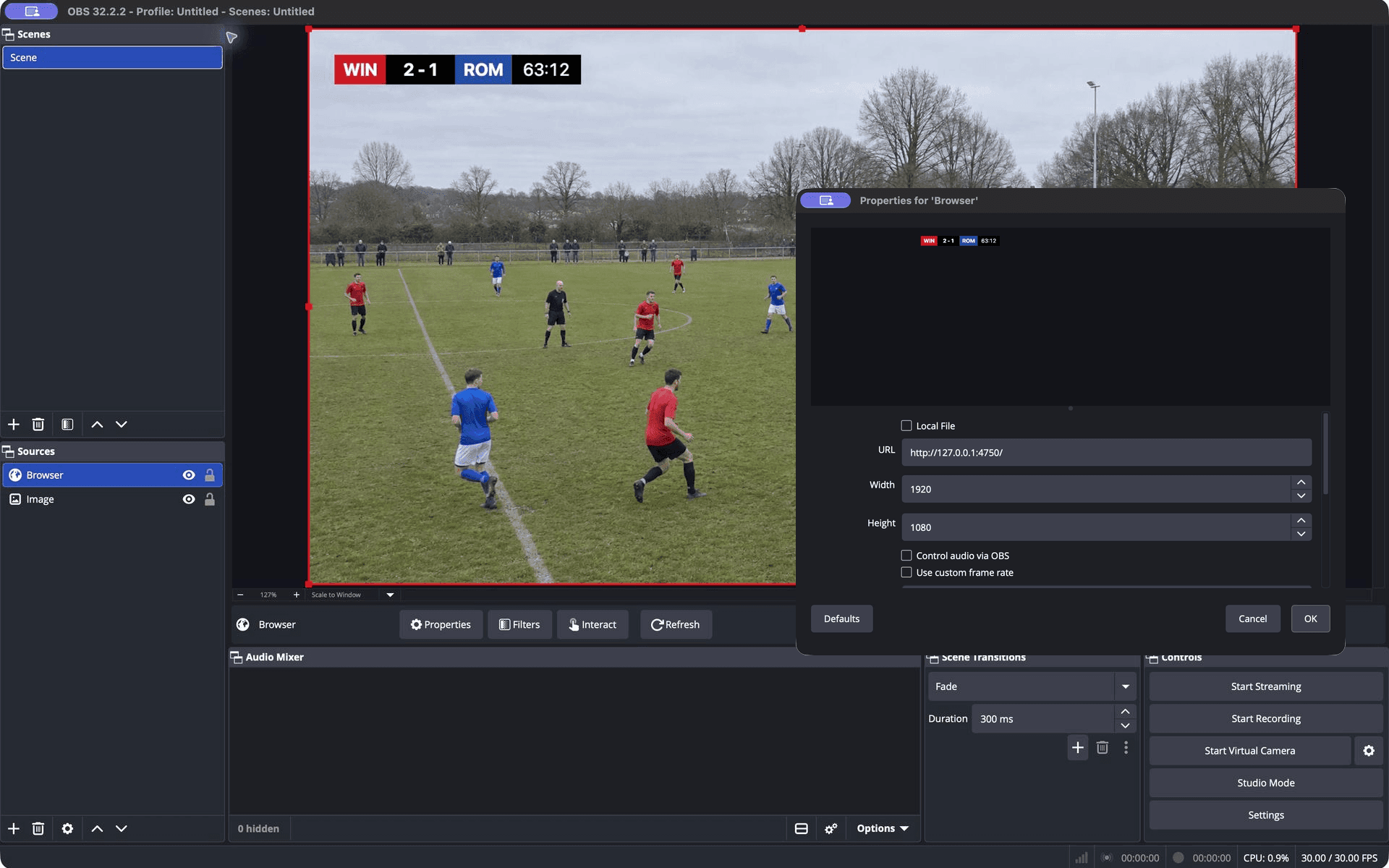Move source down arrow in Sources panel

122,828
